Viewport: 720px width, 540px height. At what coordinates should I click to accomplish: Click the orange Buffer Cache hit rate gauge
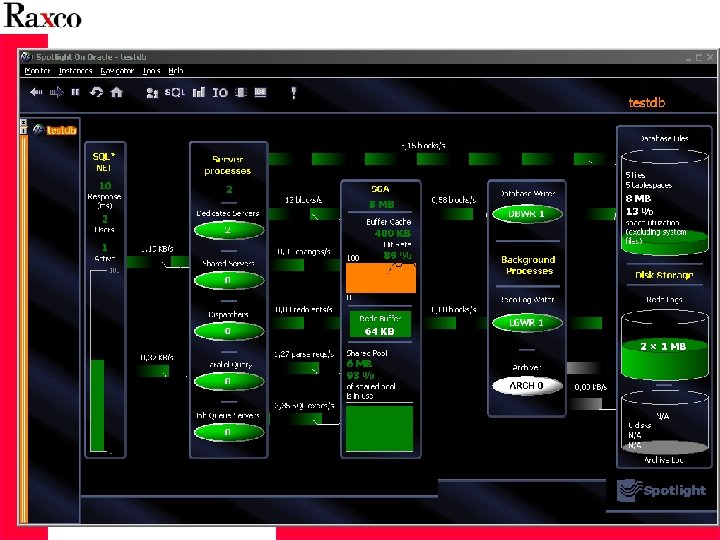click(381, 278)
